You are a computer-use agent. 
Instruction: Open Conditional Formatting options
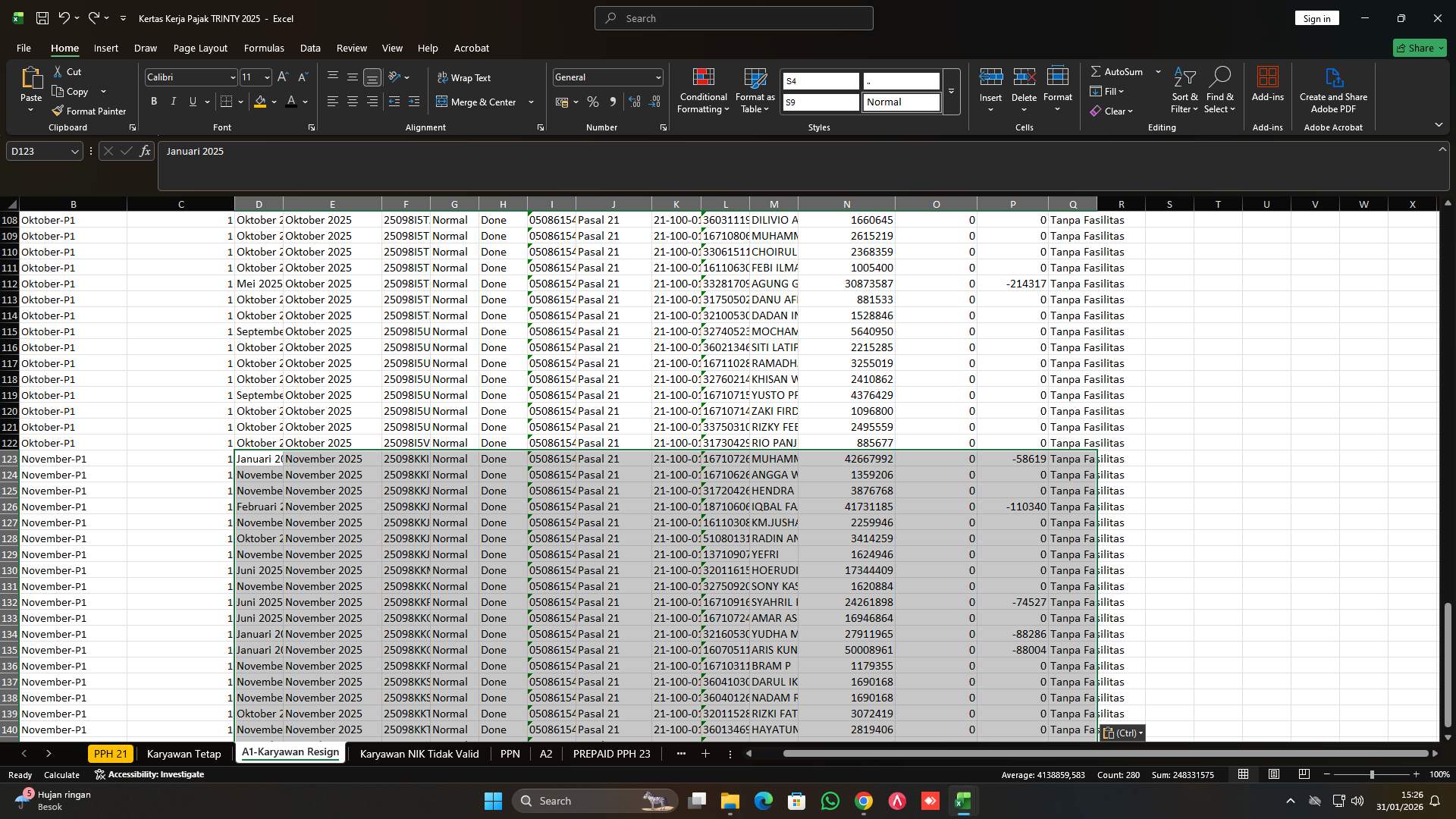703,89
